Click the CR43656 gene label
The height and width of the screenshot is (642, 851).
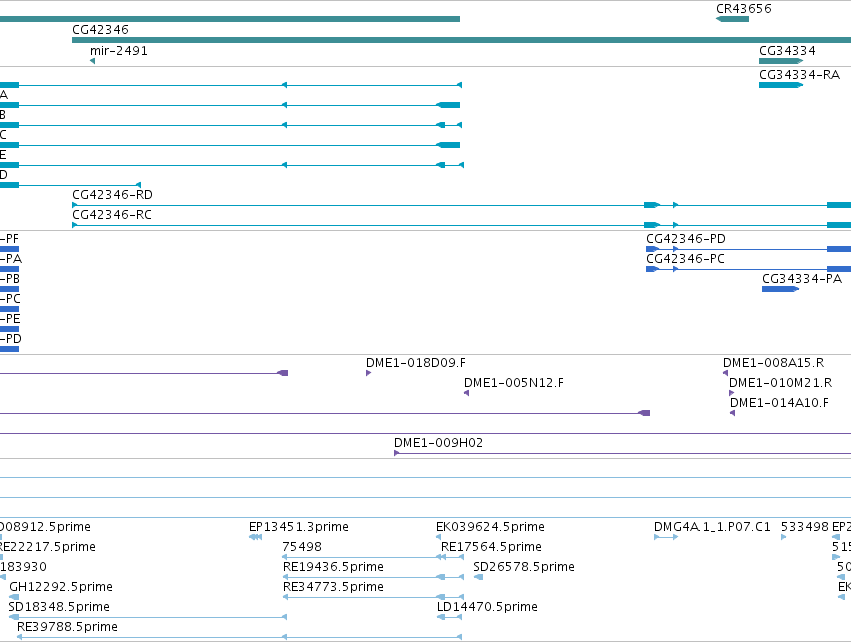[x=744, y=9]
